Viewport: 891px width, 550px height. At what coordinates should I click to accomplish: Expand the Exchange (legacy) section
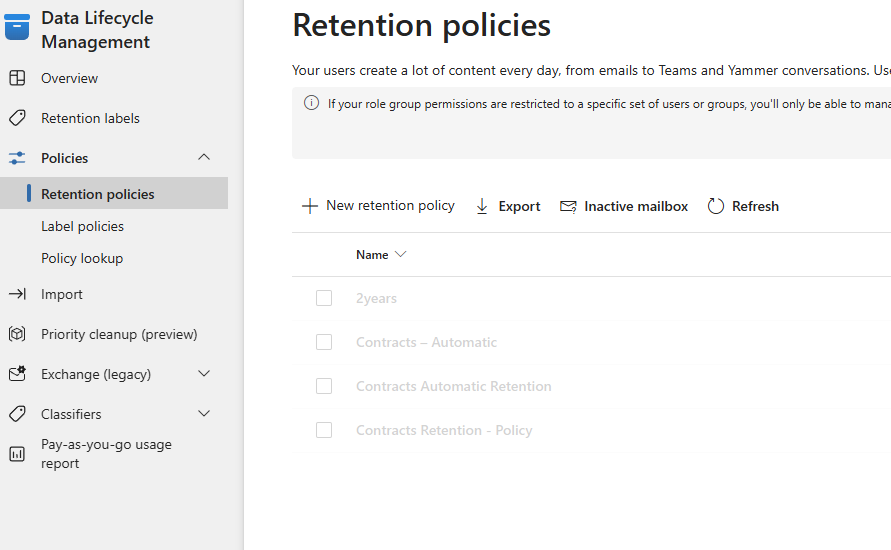204,374
